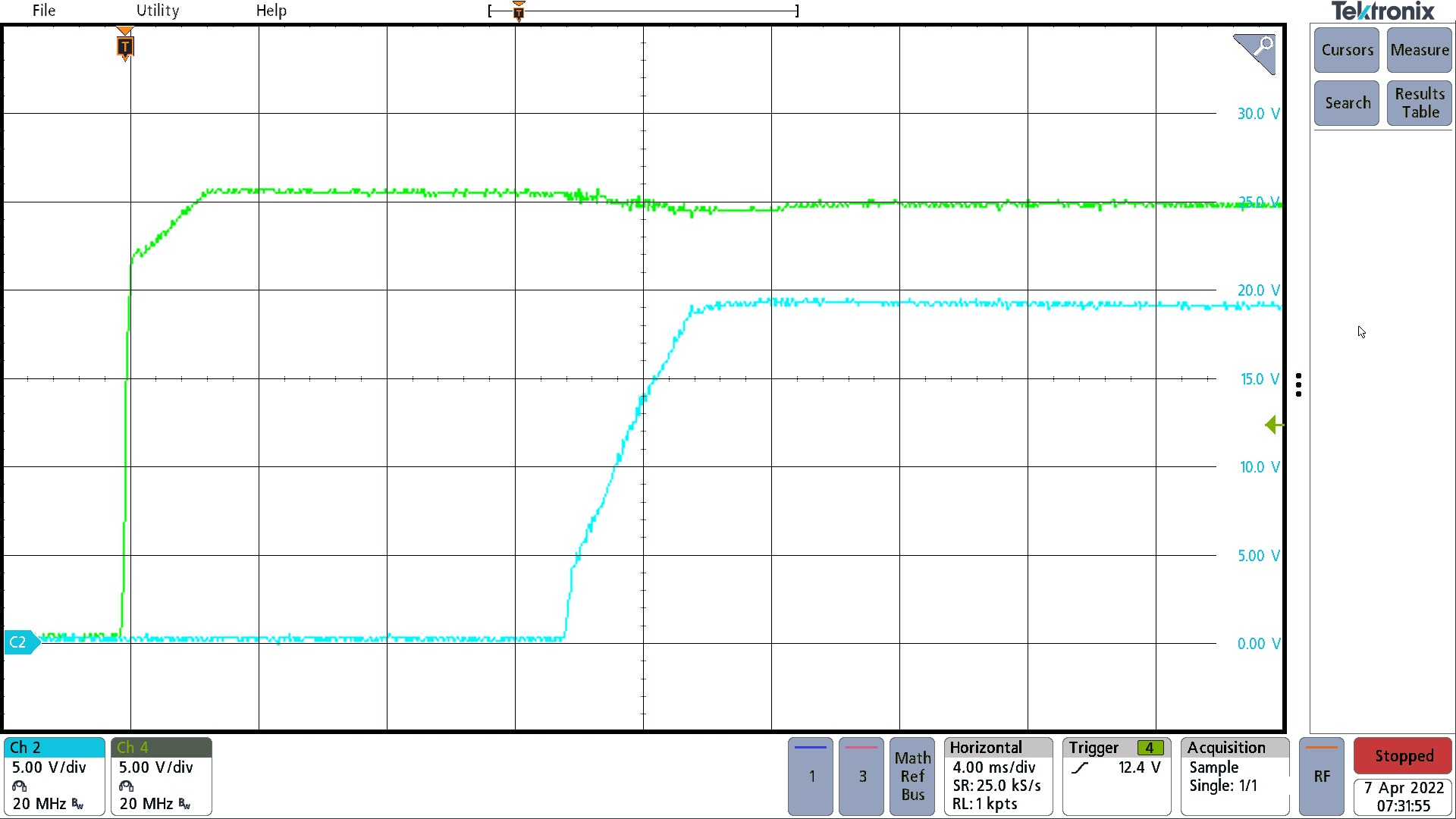Image resolution: width=1456 pixels, height=819 pixels.
Task: Click the Single: 1/1 acquisition status
Action: (x=1223, y=786)
